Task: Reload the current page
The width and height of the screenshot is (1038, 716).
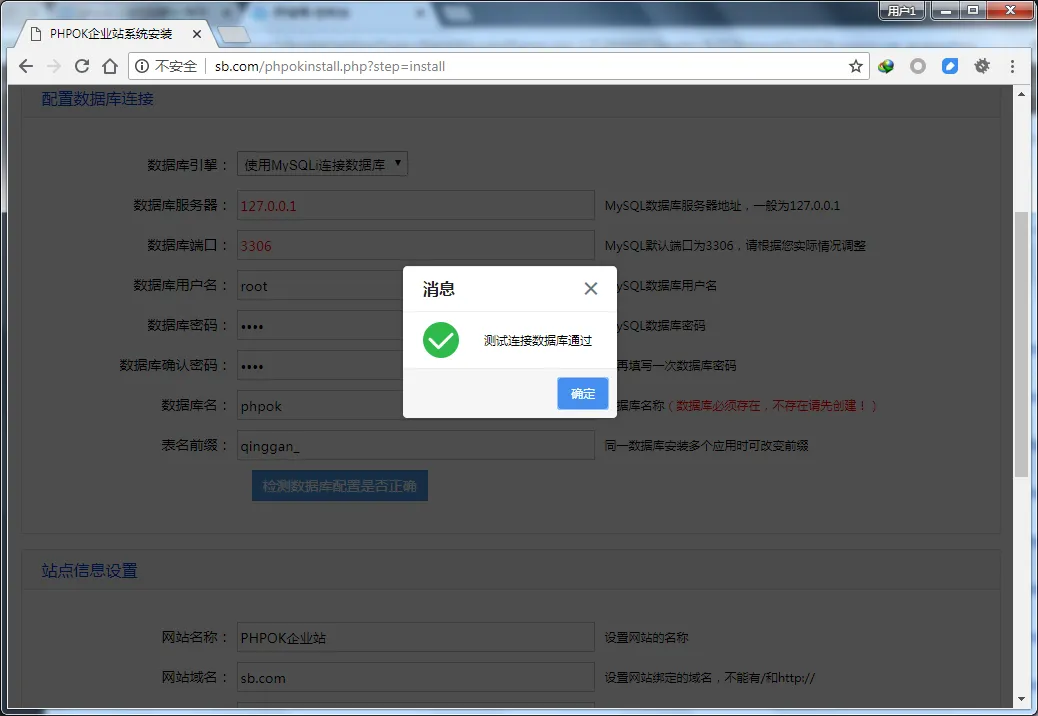Action: tap(82, 66)
